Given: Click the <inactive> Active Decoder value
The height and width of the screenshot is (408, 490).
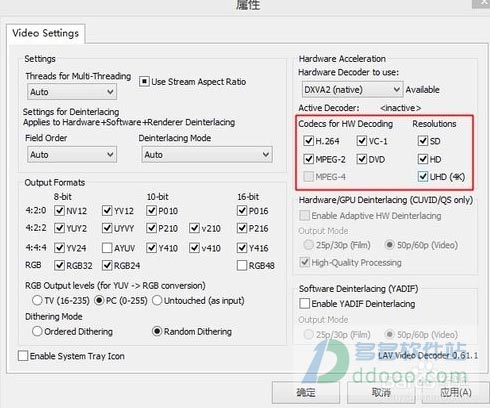Looking at the screenshot, I should (400, 108).
